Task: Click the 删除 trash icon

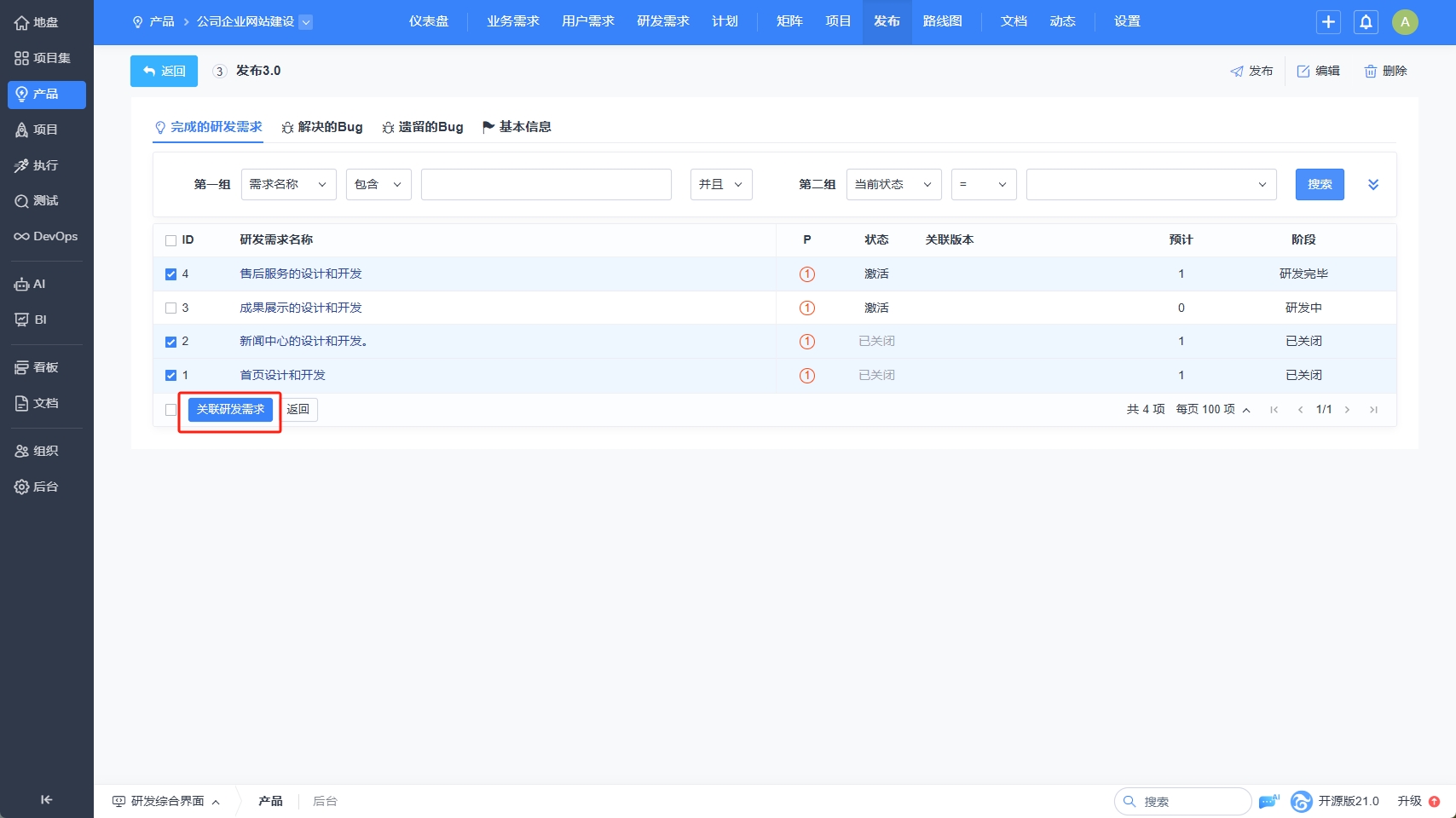Action: click(1371, 72)
